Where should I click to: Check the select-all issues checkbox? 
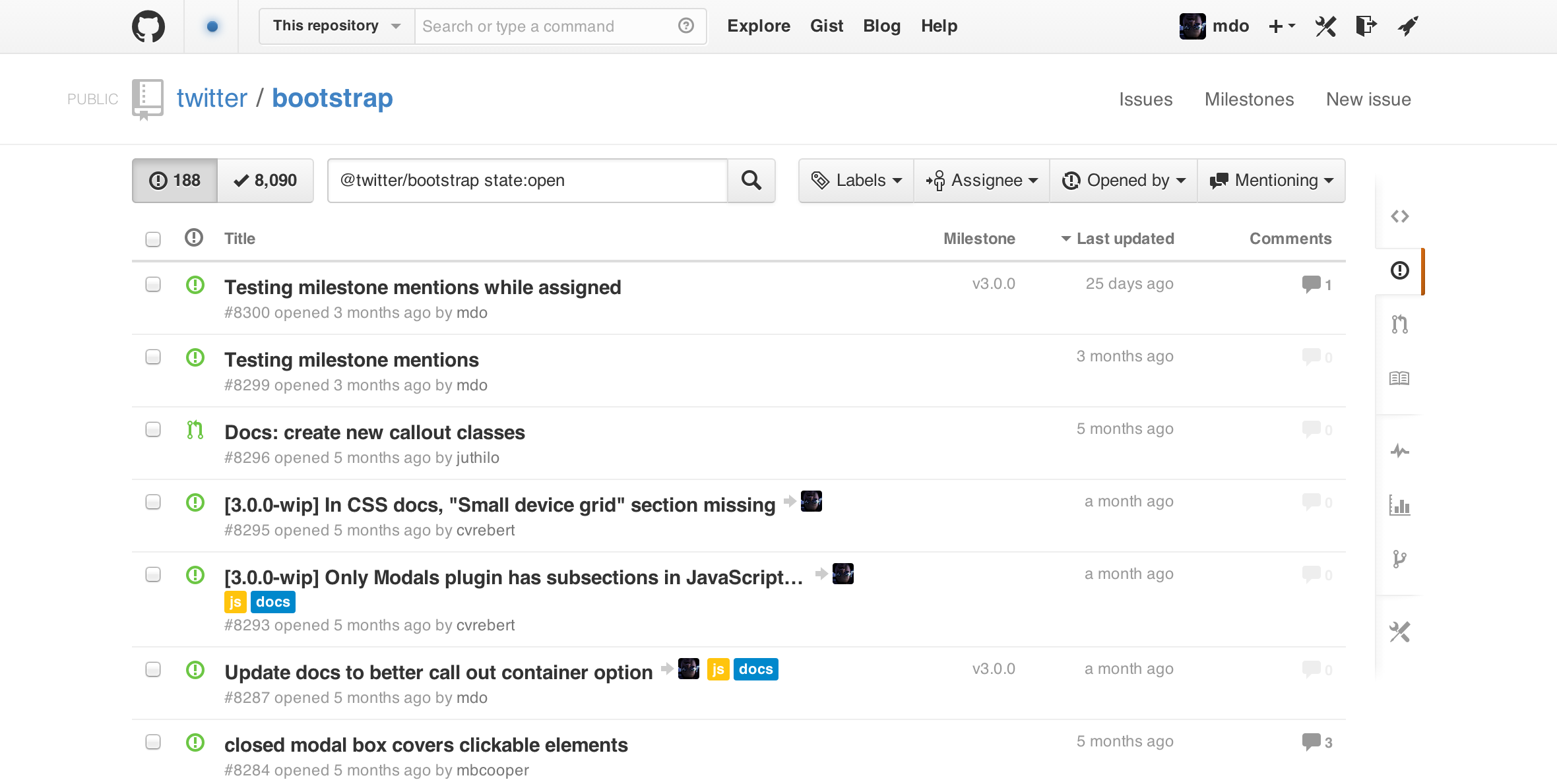pos(153,239)
